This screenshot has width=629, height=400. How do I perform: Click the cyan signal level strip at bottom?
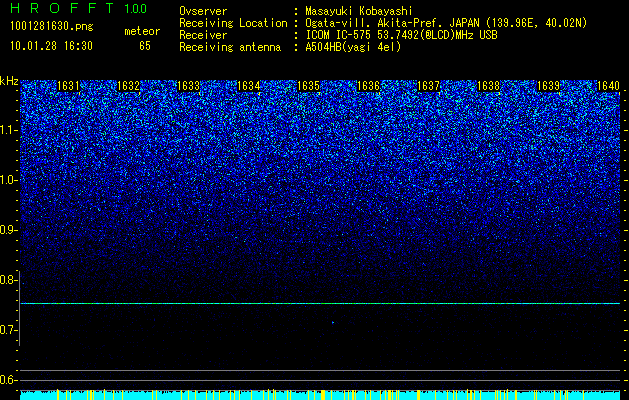coord(320,395)
